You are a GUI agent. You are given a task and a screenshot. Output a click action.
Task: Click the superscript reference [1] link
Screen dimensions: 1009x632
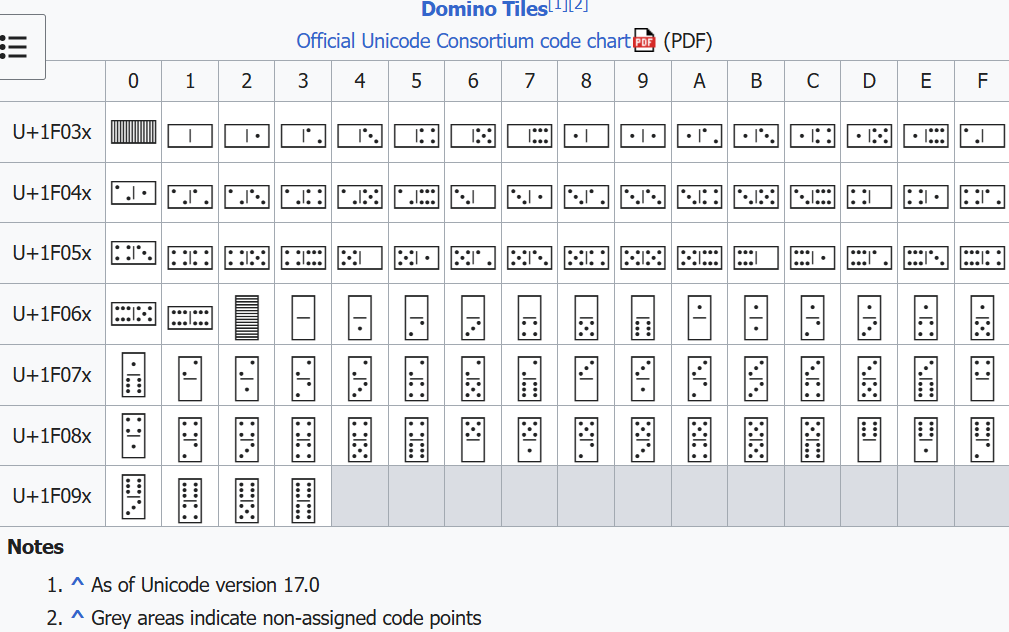tap(557, 6)
